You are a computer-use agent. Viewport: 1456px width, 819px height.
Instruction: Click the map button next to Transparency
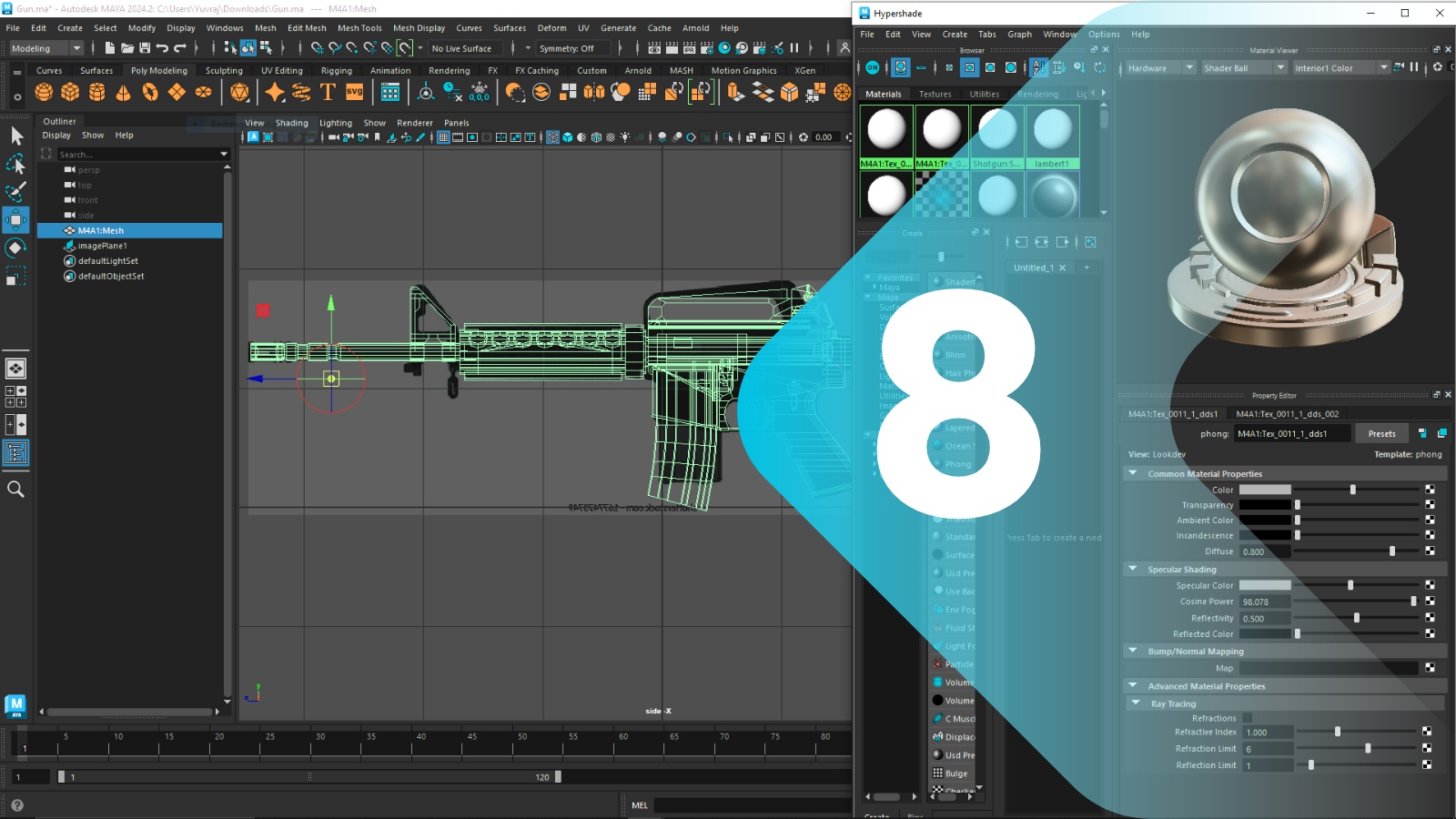tap(1430, 505)
